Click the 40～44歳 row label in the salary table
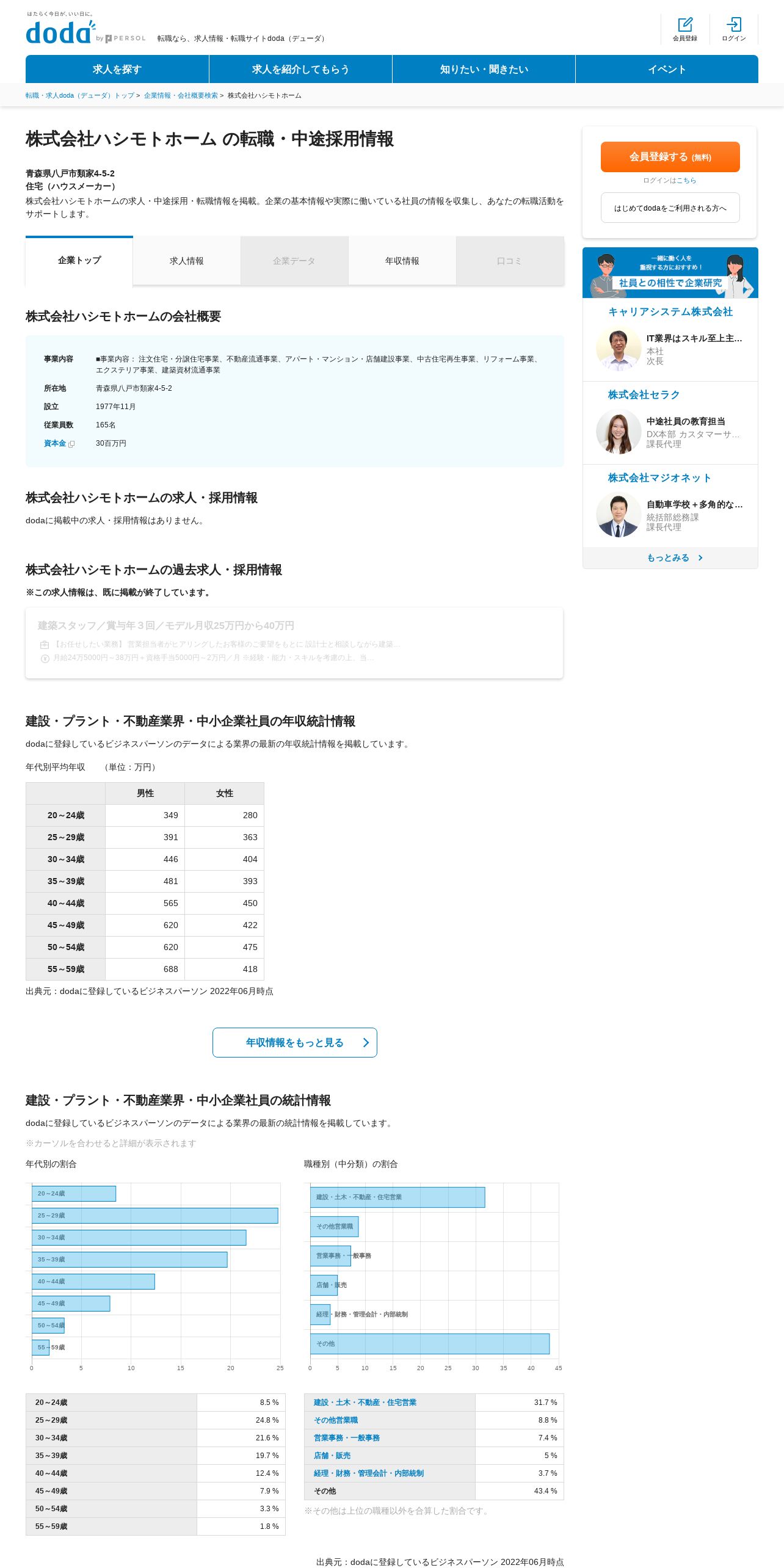The width and height of the screenshot is (784, 1568). tap(66, 903)
